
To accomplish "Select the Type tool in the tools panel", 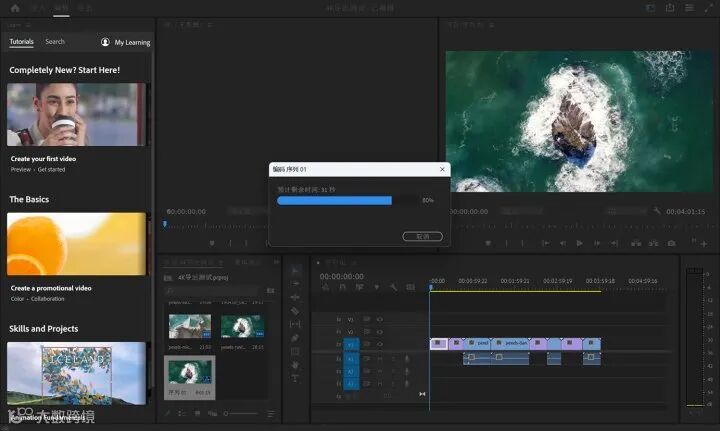I will click(296, 378).
